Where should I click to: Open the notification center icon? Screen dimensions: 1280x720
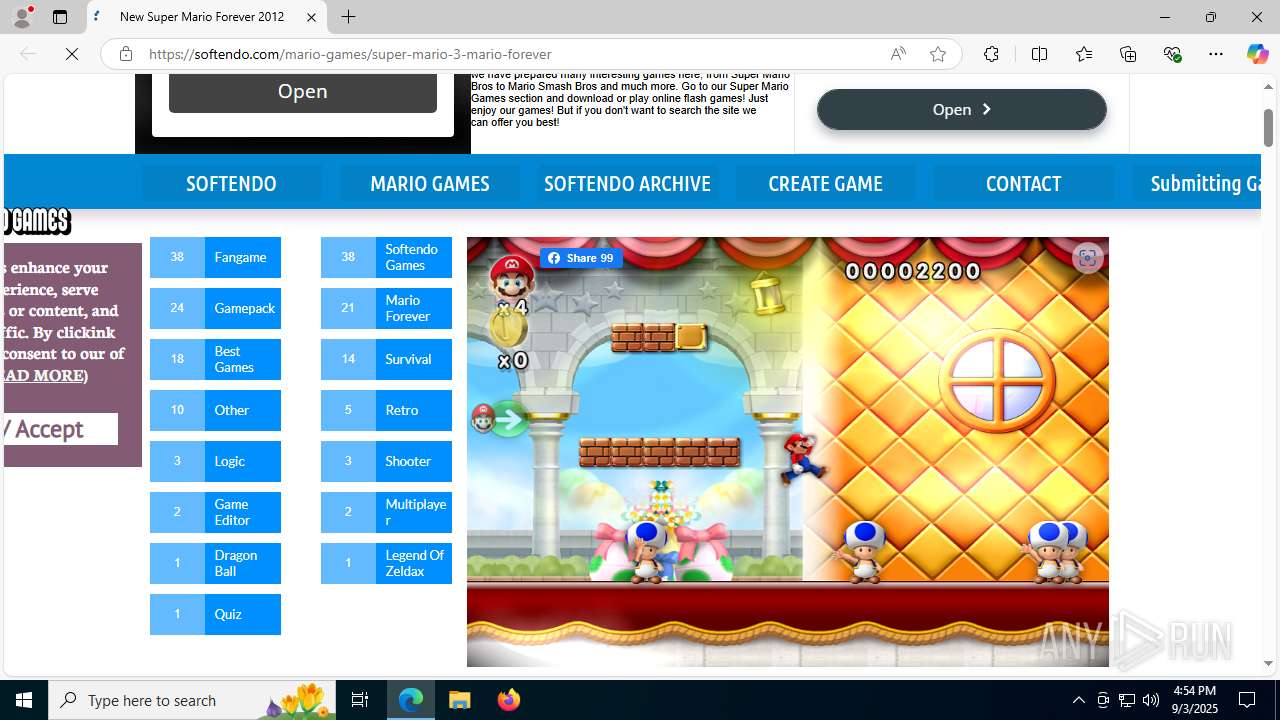coord(1247,700)
